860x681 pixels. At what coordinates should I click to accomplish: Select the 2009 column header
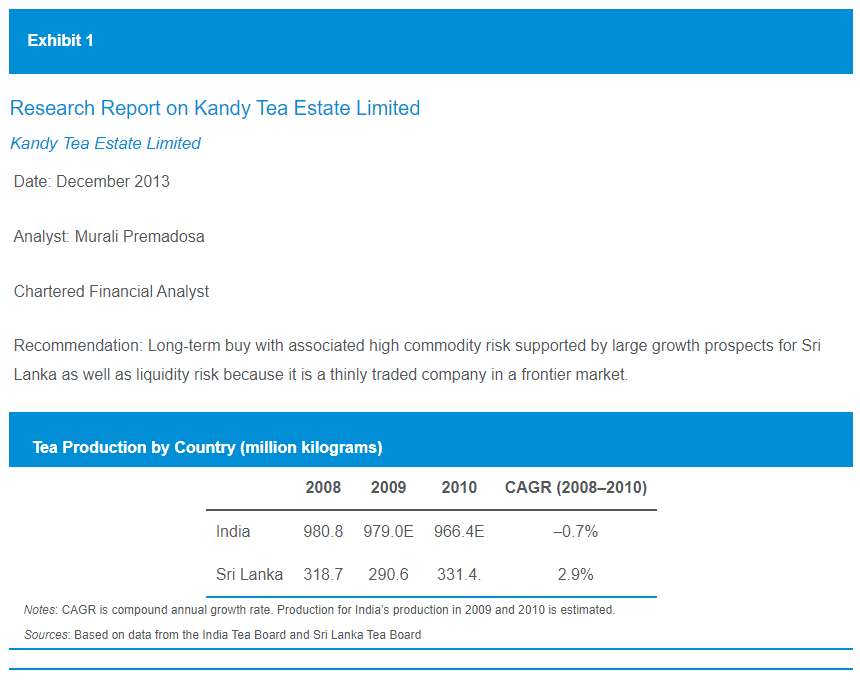388,487
